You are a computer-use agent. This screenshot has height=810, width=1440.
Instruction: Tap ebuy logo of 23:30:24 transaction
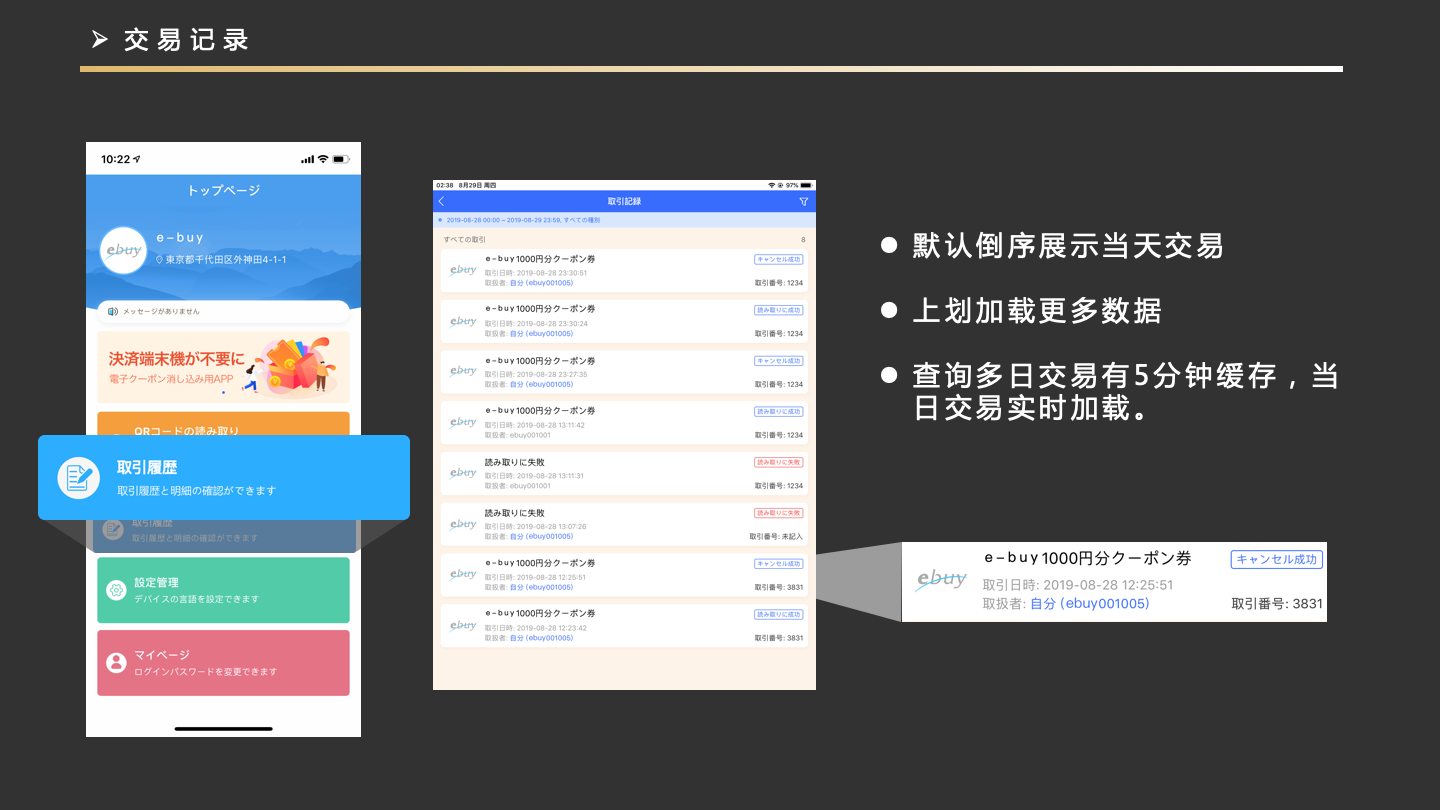tap(463, 321)
